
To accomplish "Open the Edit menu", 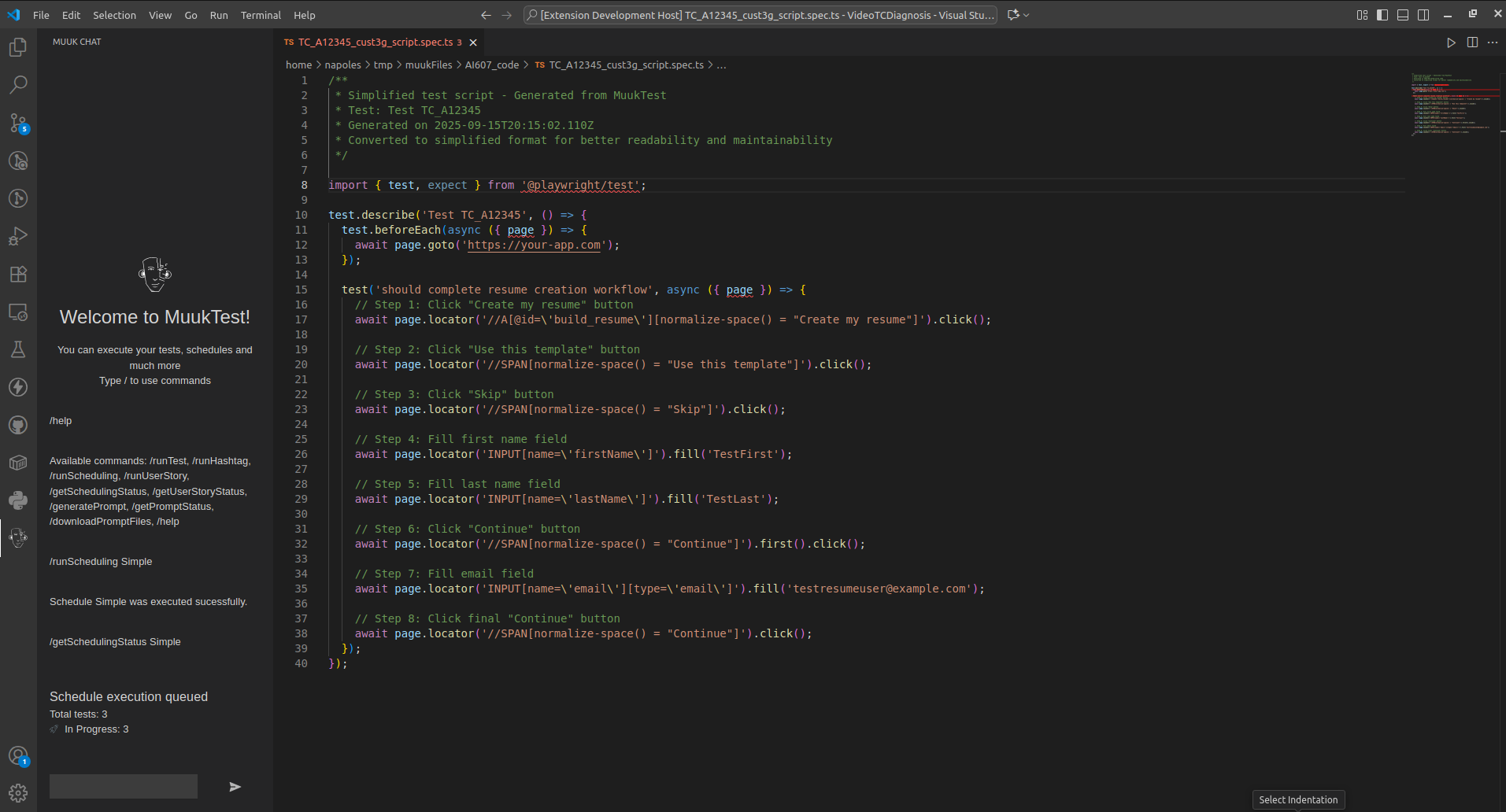I will [x=71, y=15].
